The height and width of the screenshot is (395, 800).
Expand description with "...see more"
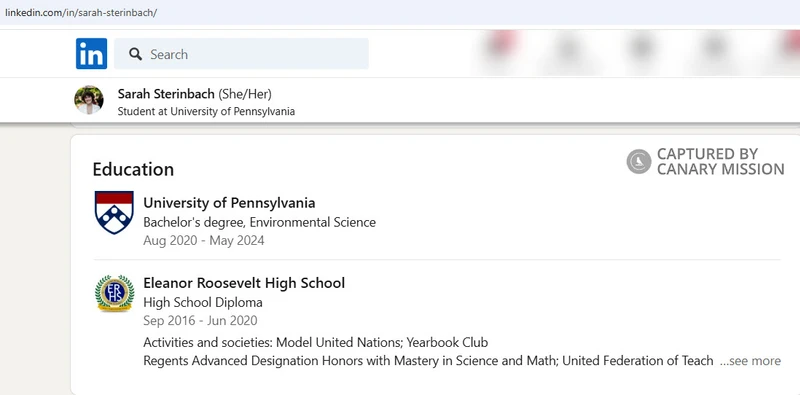(750, 361)
